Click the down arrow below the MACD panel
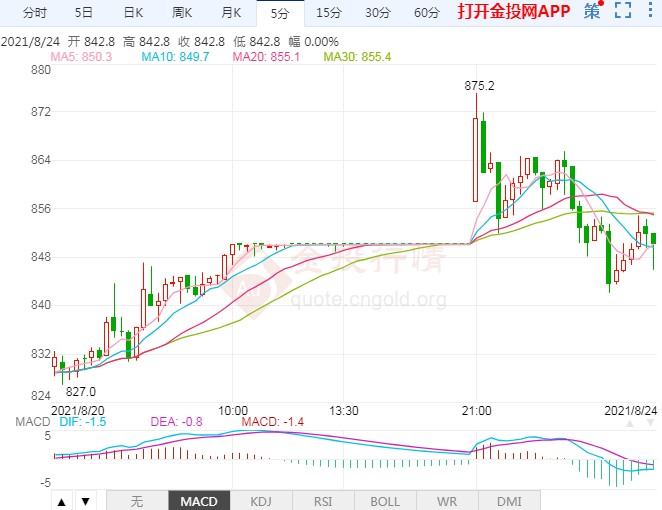 point(86,501)
